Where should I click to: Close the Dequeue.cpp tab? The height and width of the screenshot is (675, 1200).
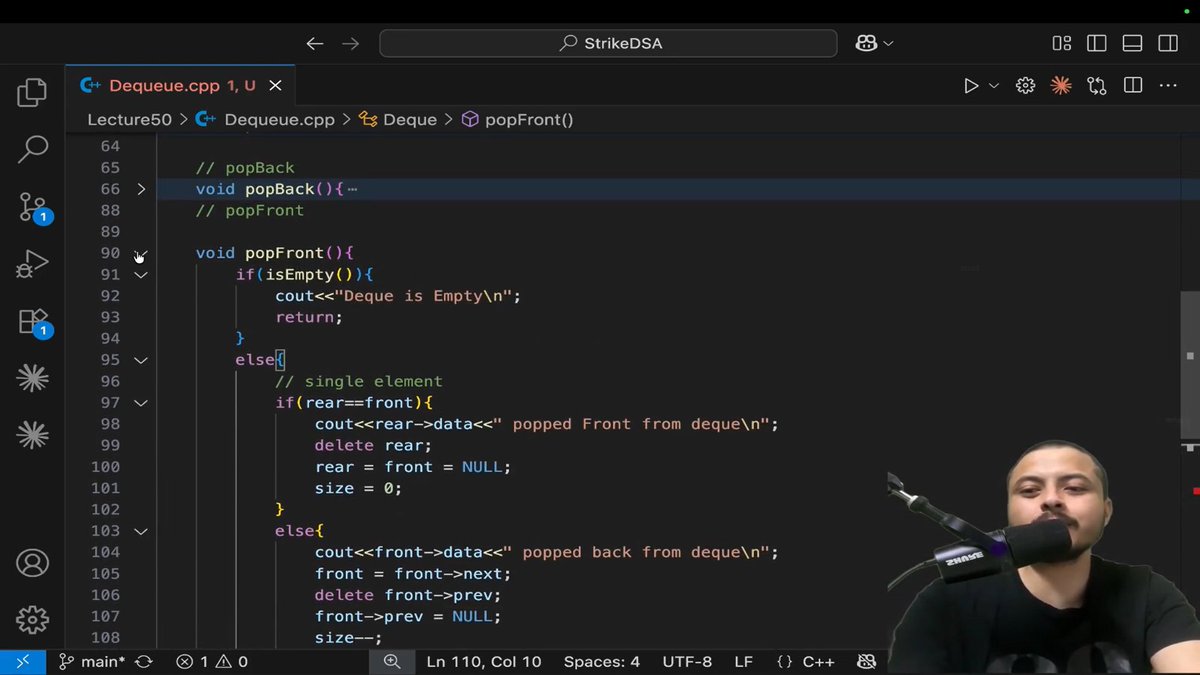pyautogui.click(x=275, y=86)
